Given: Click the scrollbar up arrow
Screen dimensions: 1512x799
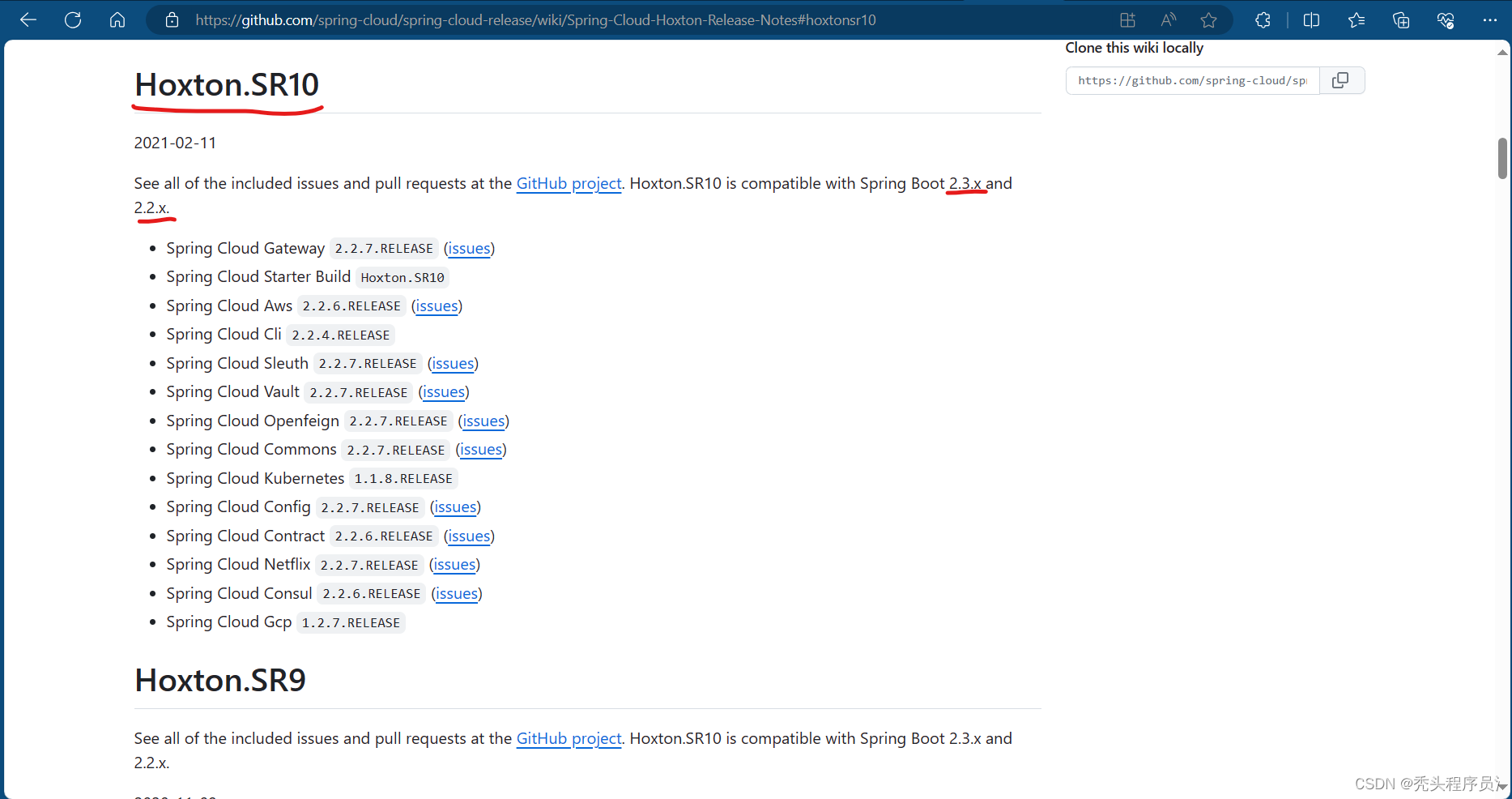Looking at the screenshot, I should pos(1502,52).
